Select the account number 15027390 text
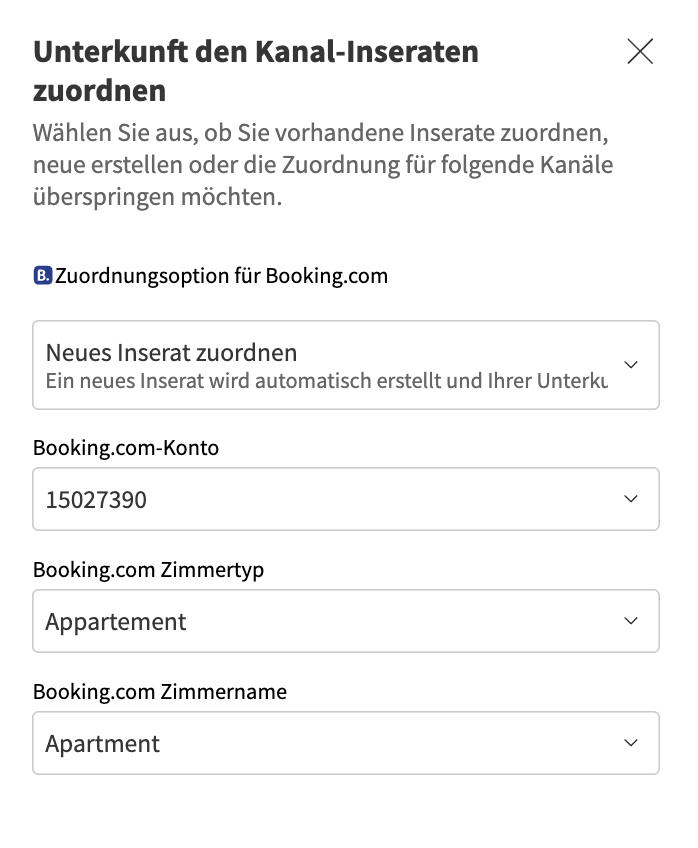The height and width of the screenshot is (848, 698). [x=96, y=499]
